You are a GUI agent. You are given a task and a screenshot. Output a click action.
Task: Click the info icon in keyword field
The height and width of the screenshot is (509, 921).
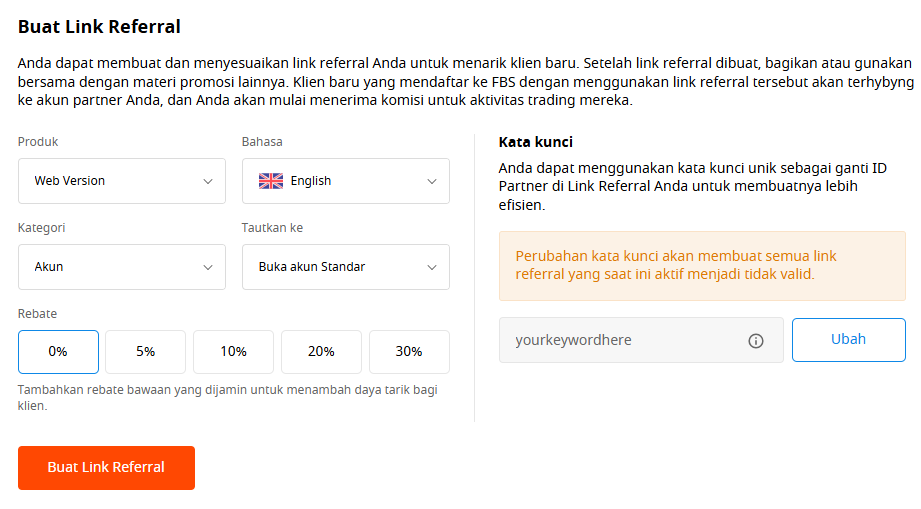[755, 341]
